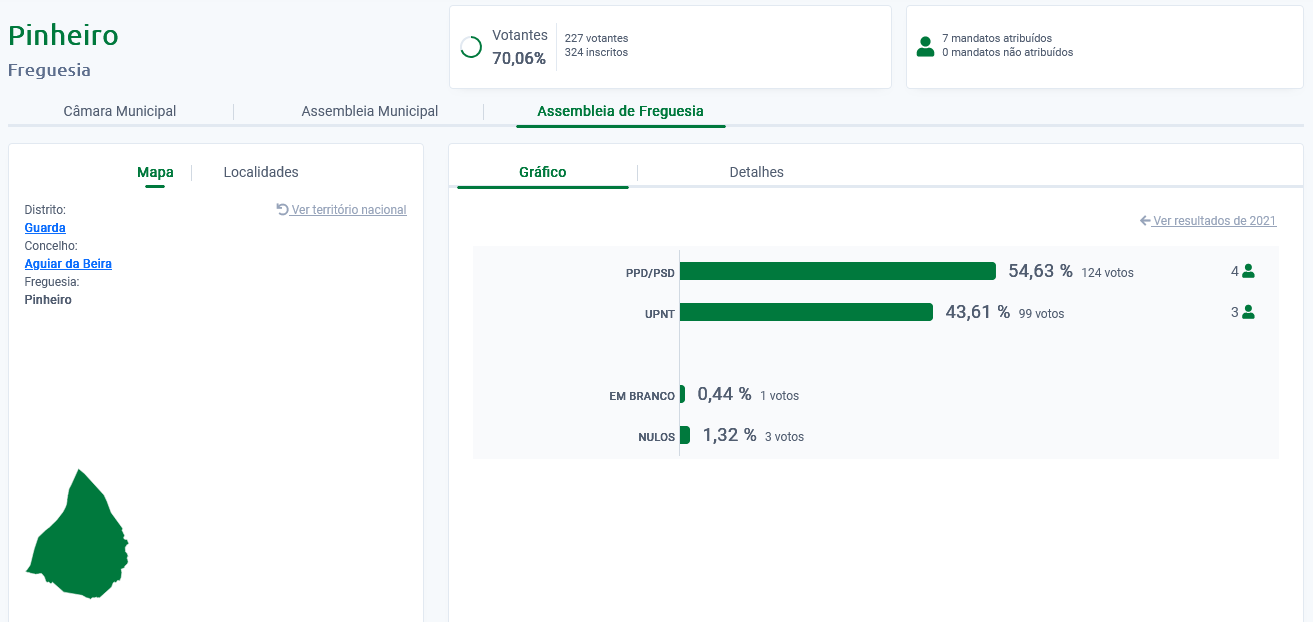Open the Câmara Municipal tab
Screen dimensions: 1313x622
(x=120, y=111)
